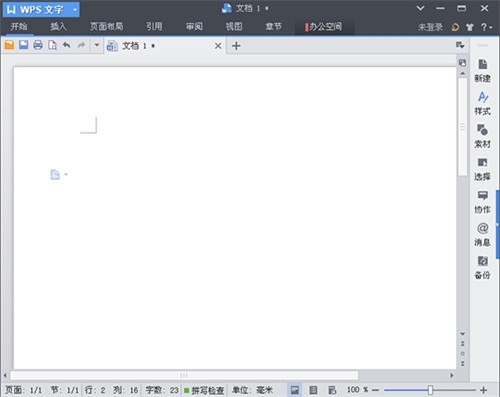Screen dimensions: 500x397
Task: Open the 素材 materials sidebar icon
Action: [482, 136]
